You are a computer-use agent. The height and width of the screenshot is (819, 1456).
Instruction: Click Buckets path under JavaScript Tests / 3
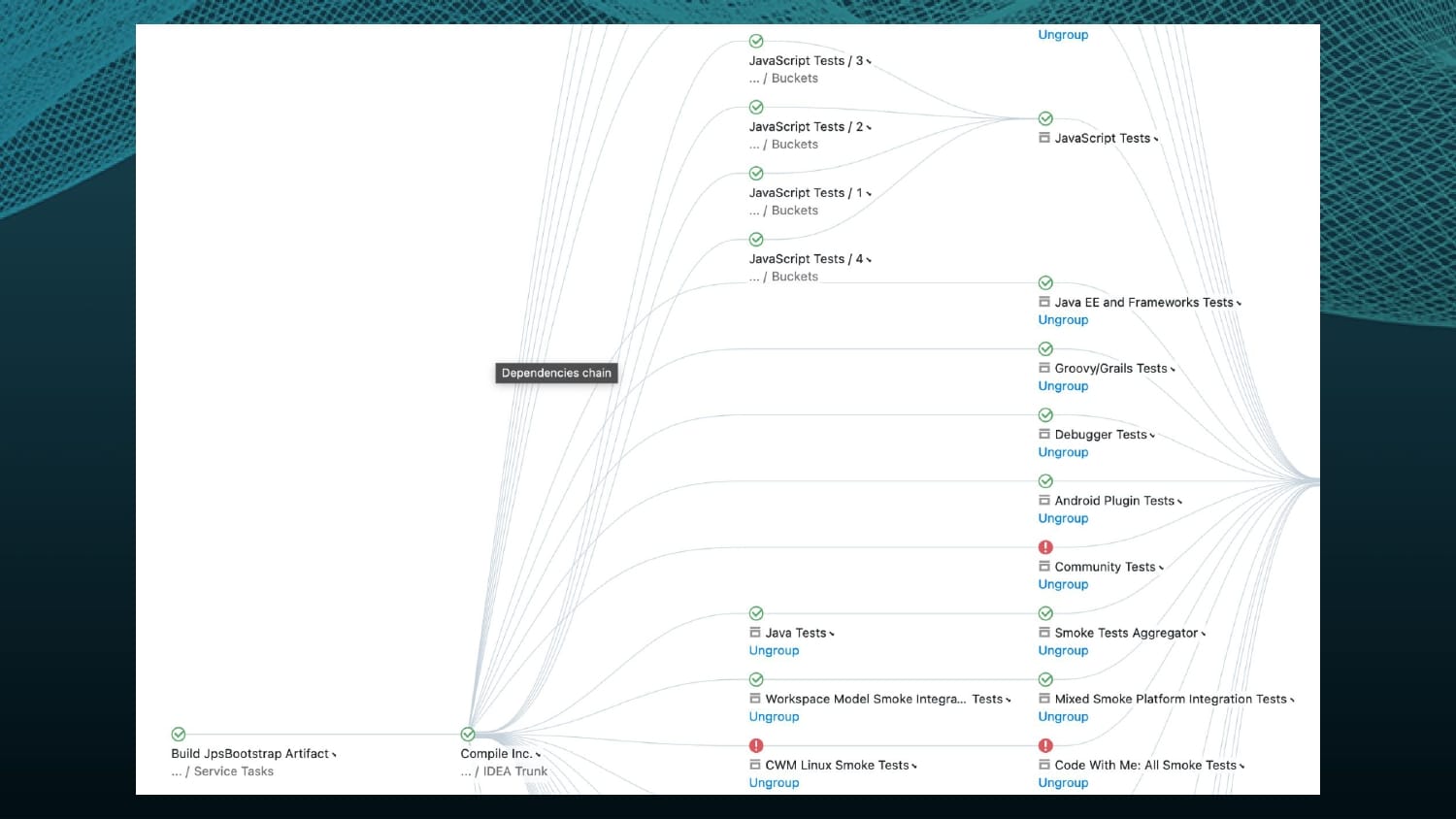(795, 79)
